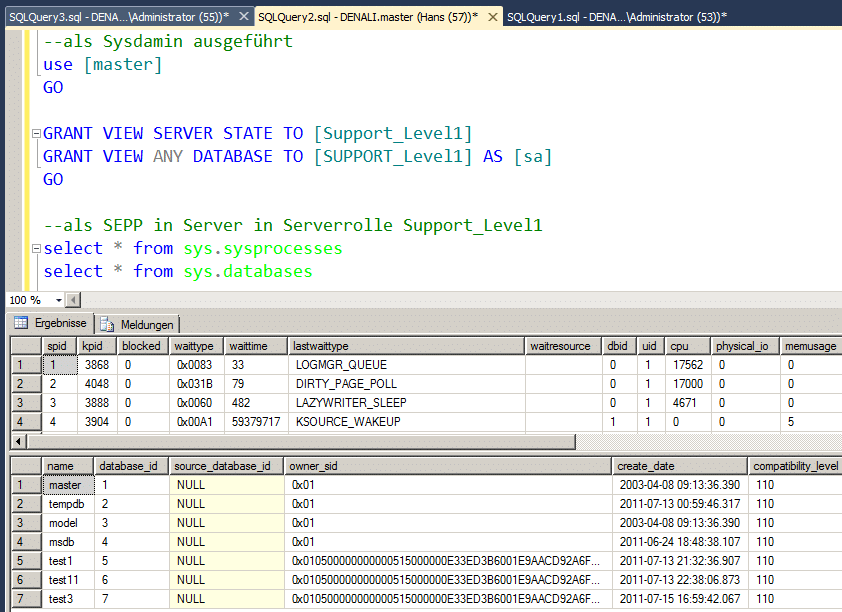Select the KSOURCE_WAKEUP cell
Viewport: 842px width, 612px height.
[x=407, y=422]
